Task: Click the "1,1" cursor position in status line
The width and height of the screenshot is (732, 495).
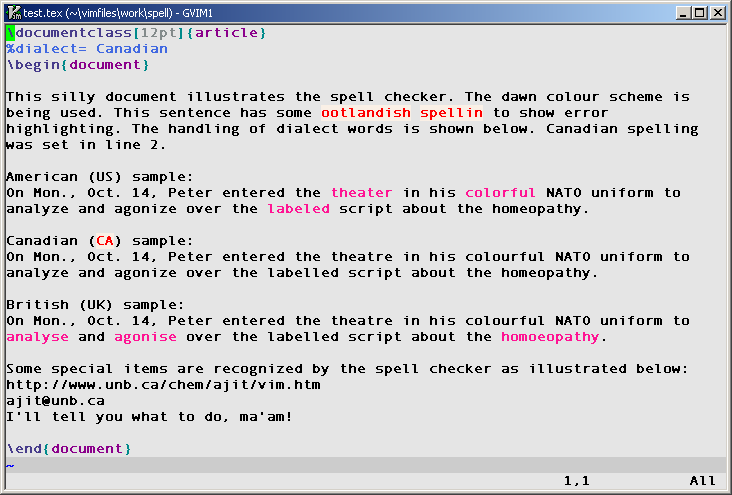Action: pos(577,481)
